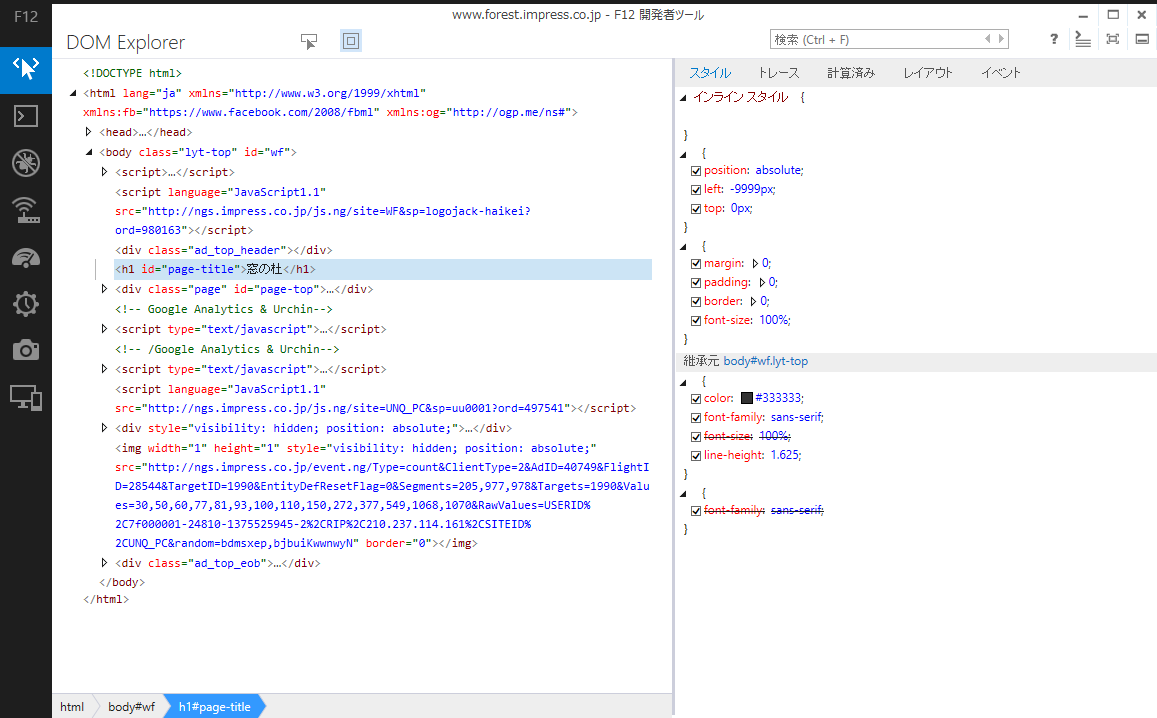Viewport: 1157px width, 718px height.
Task: Switch to the Debugger tool
Action: pos(25,163)
